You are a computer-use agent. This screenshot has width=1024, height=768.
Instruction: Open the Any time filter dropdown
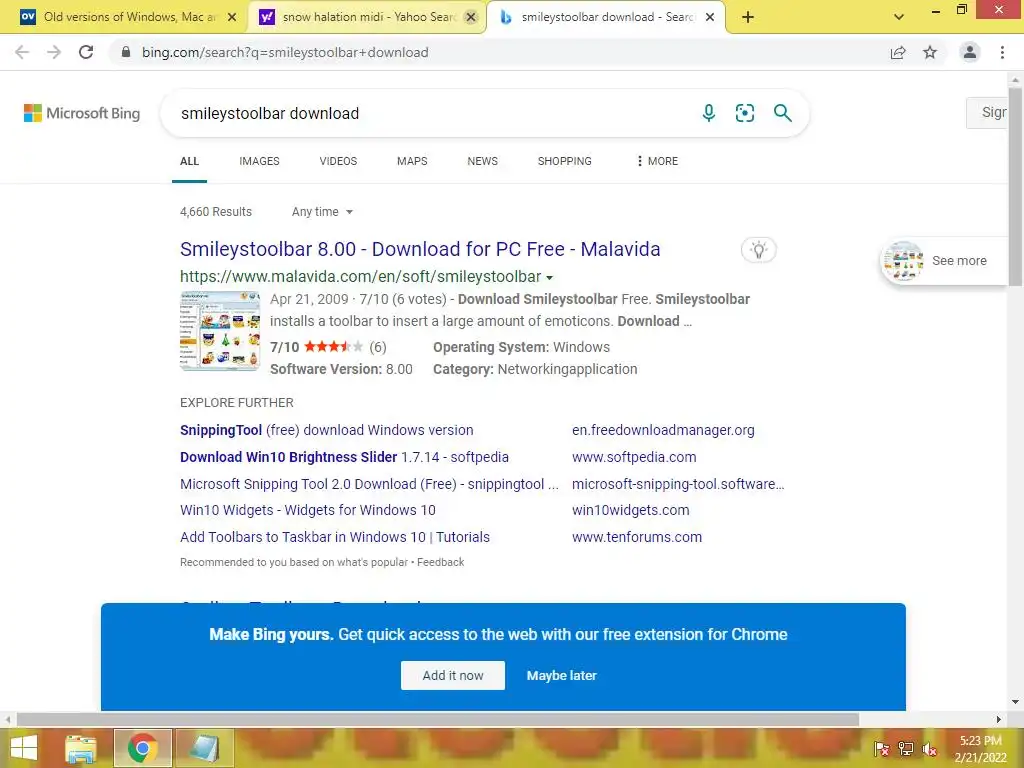pos(322,212)
